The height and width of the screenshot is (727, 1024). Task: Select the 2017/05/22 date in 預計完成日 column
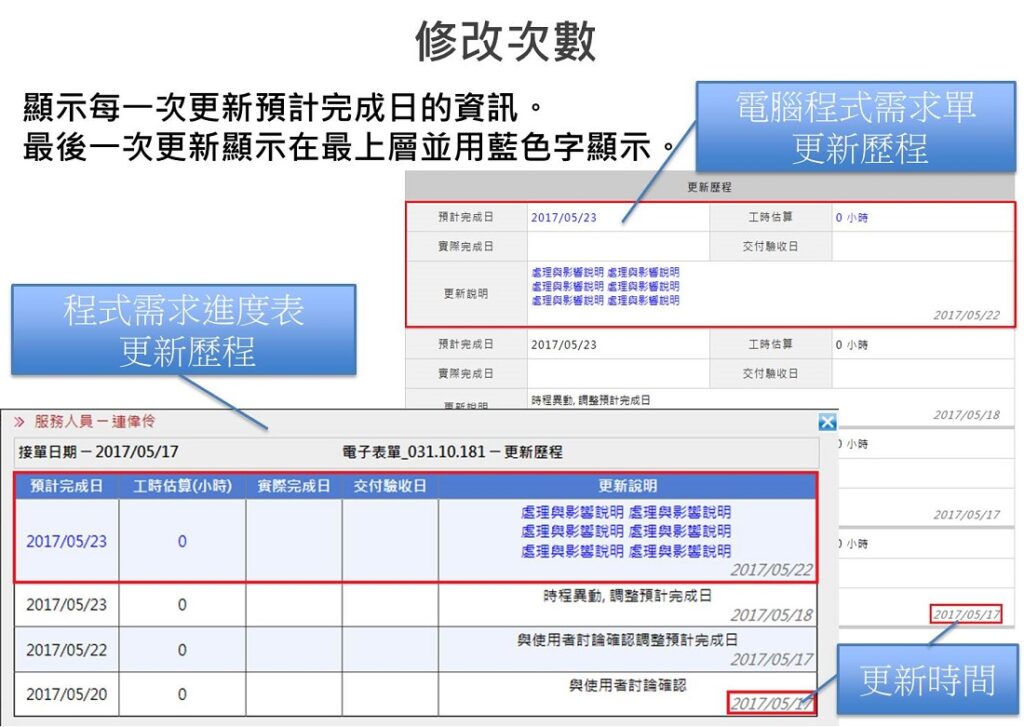pyautogui.click(x=66, y=650)
